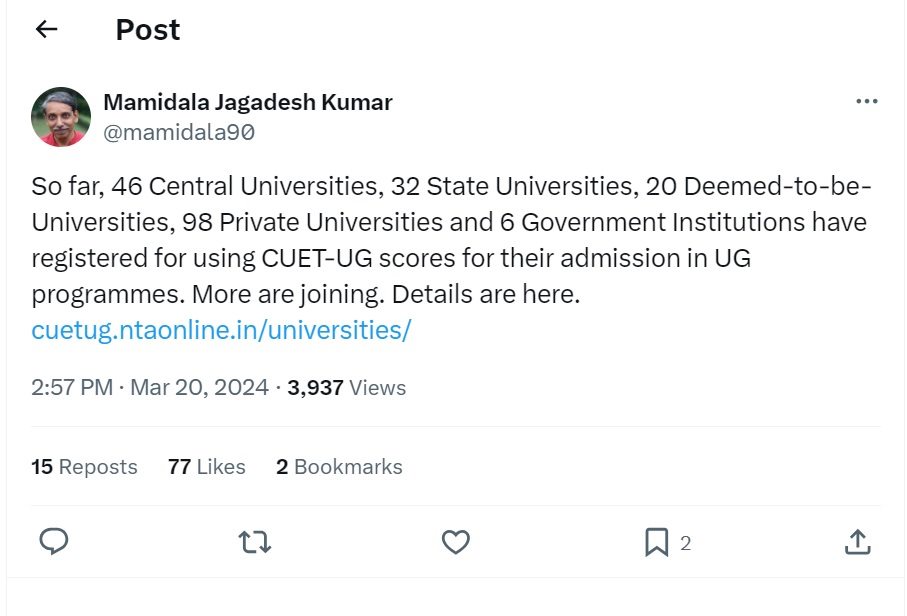Click the post text about CUET-UG scores
The height and width of the screenshot is (616, 907).
point(450,241)
